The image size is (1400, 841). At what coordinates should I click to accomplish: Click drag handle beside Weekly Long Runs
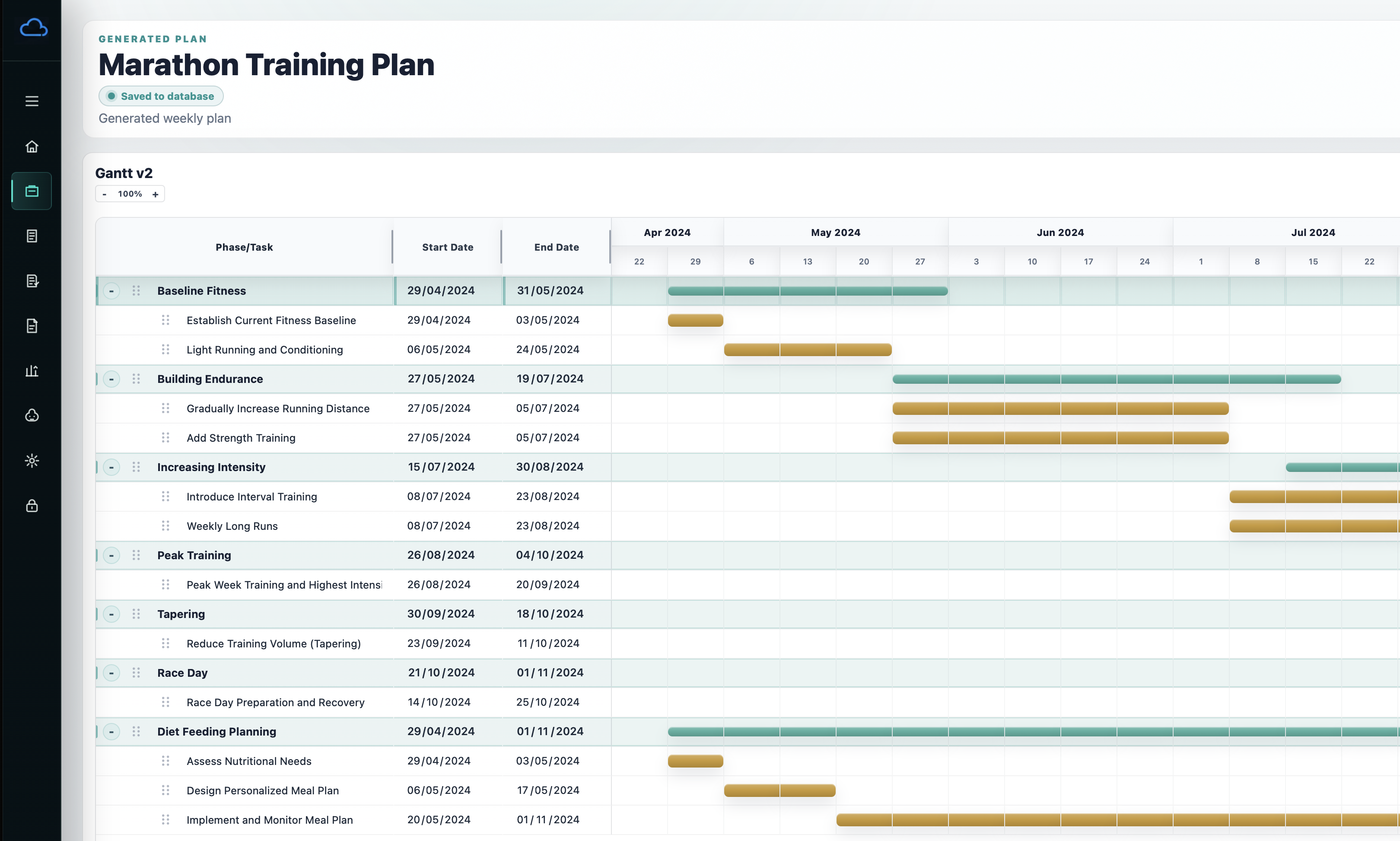click(x=165, y=526)
